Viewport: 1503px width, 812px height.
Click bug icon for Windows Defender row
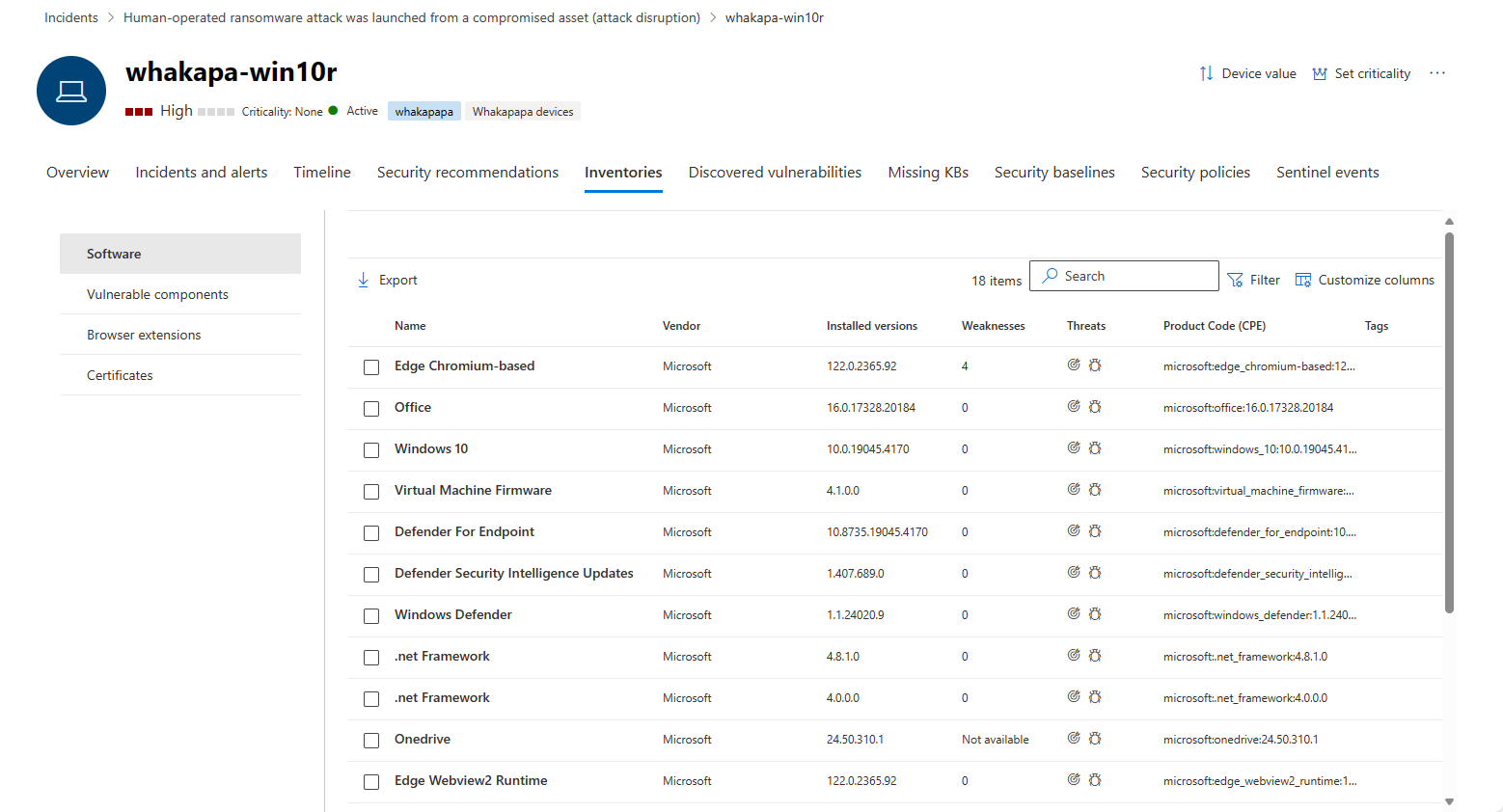pyautogui.click(x=1095, y=614)
